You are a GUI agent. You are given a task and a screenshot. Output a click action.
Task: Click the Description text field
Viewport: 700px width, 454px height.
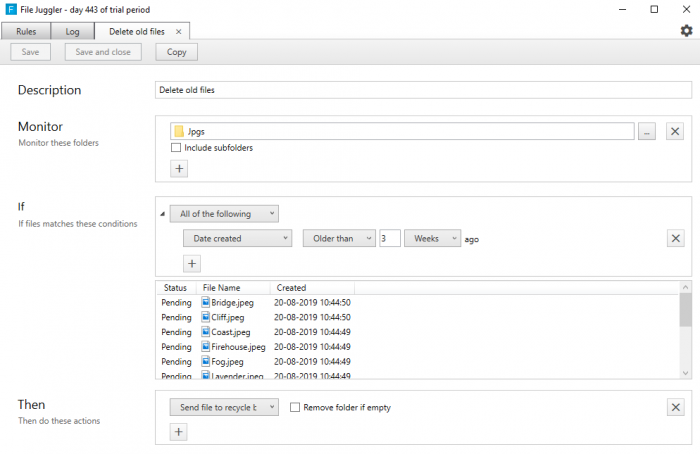tap(423, 90)
